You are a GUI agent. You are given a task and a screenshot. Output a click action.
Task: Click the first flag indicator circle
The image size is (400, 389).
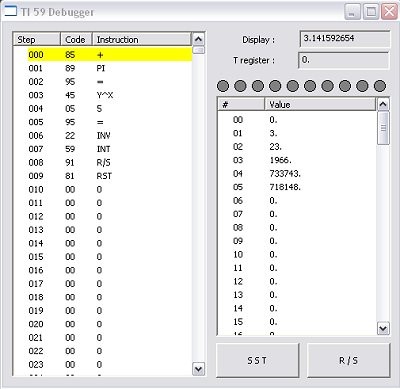pyautogui.click(x=223, y=86)
